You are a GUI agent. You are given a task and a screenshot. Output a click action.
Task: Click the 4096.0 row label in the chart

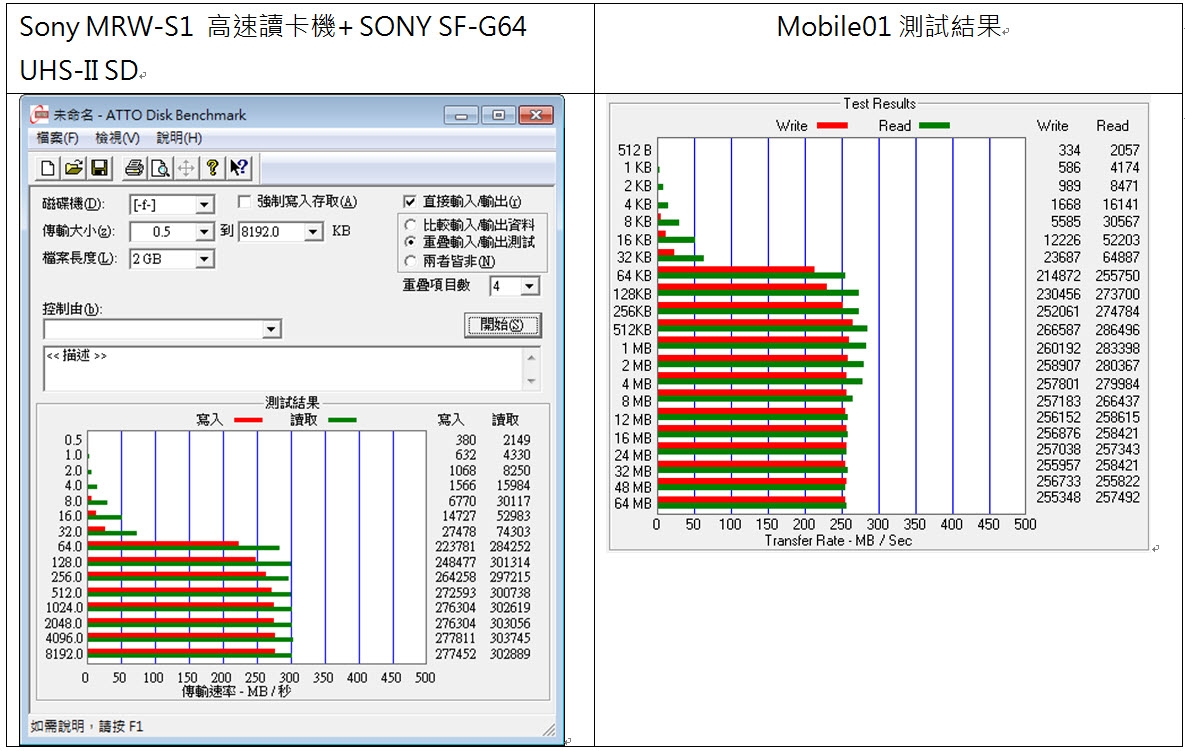coord(63,638)
